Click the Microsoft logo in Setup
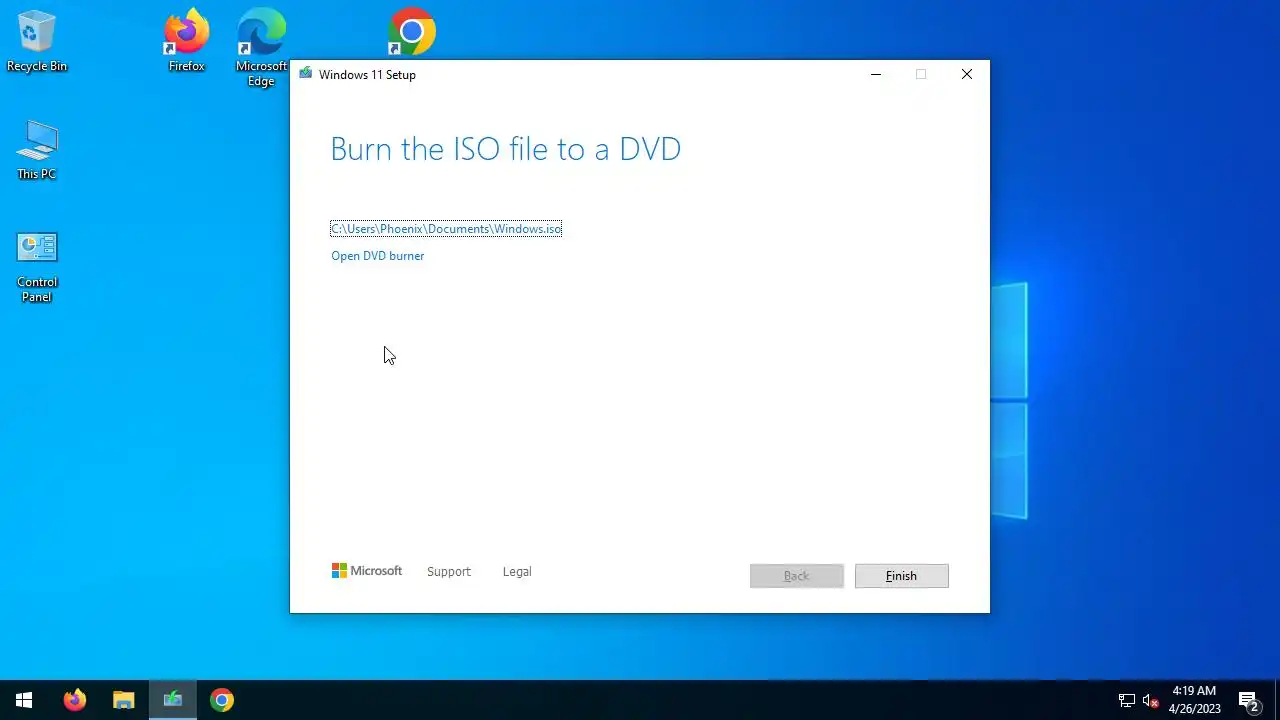The image size is (1280, 720). pos(367,571)
